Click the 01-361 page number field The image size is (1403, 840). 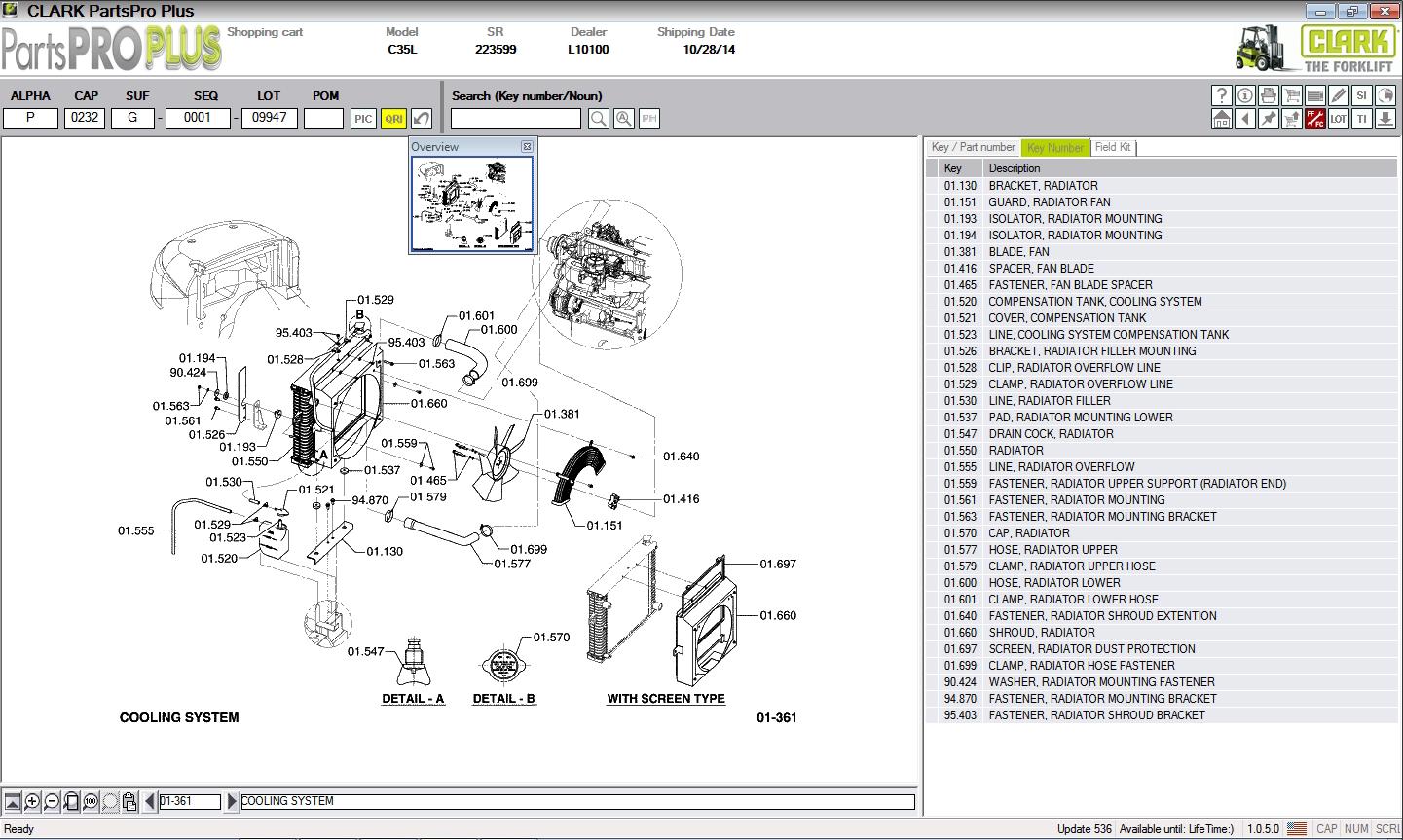(191, 801)
